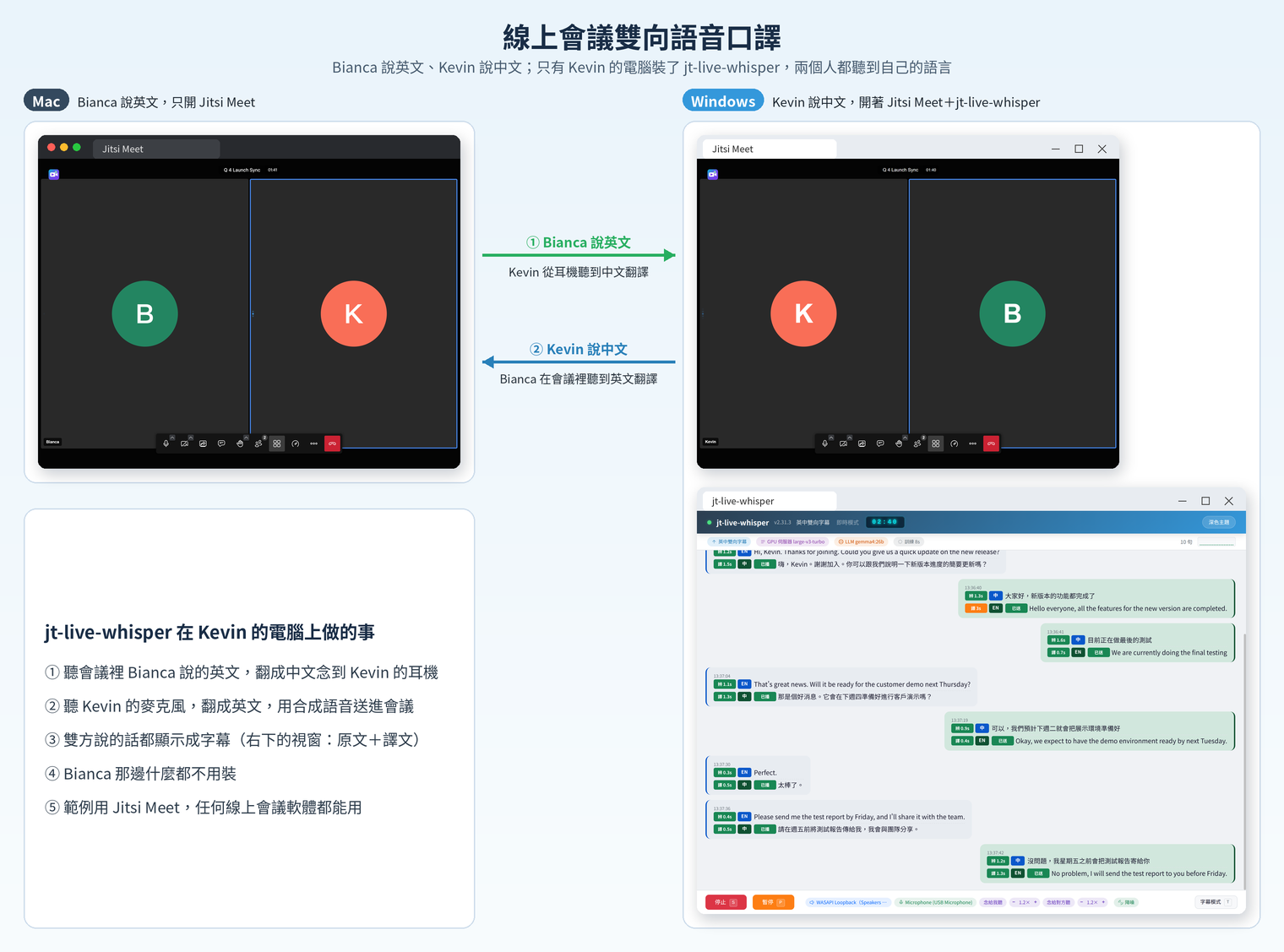The image size is (1284, 952).
Task: Start screen sharing in Windows Jitsi Meet
Action: tap(862, 443)
